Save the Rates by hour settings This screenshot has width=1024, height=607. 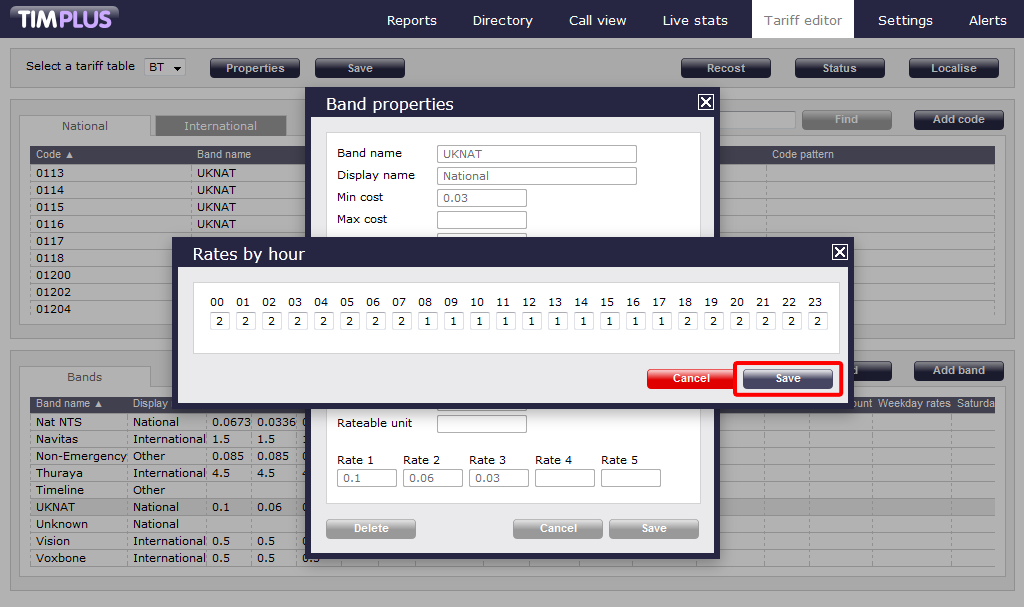click(x=787, y=379)
